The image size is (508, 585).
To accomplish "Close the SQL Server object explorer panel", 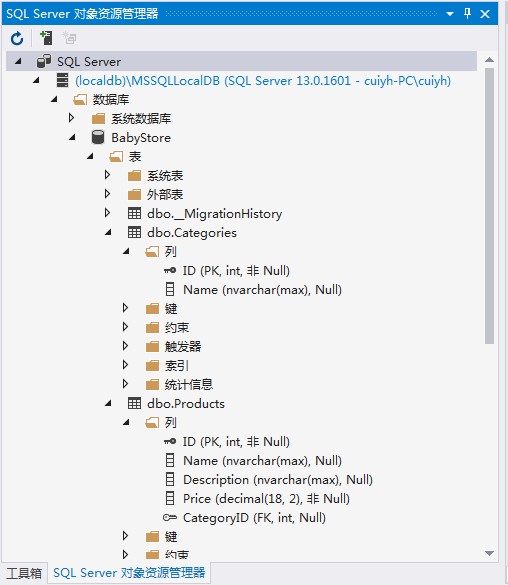I will click(485, 14).
